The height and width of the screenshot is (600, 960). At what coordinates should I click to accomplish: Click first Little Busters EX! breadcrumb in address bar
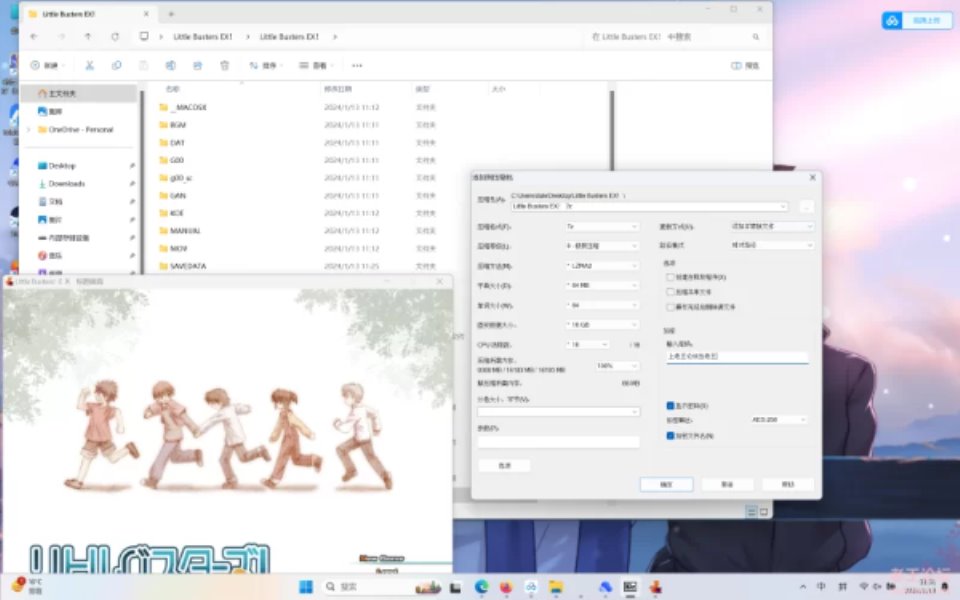(x=203, y=37)
